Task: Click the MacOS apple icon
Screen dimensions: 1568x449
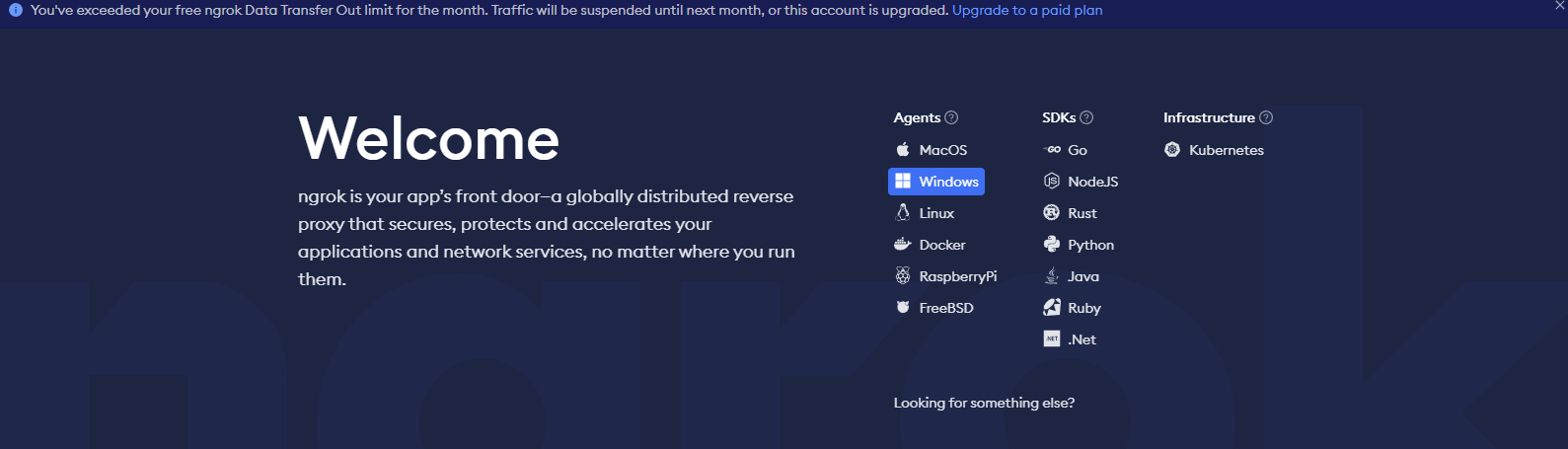Action: click(902, 150)
